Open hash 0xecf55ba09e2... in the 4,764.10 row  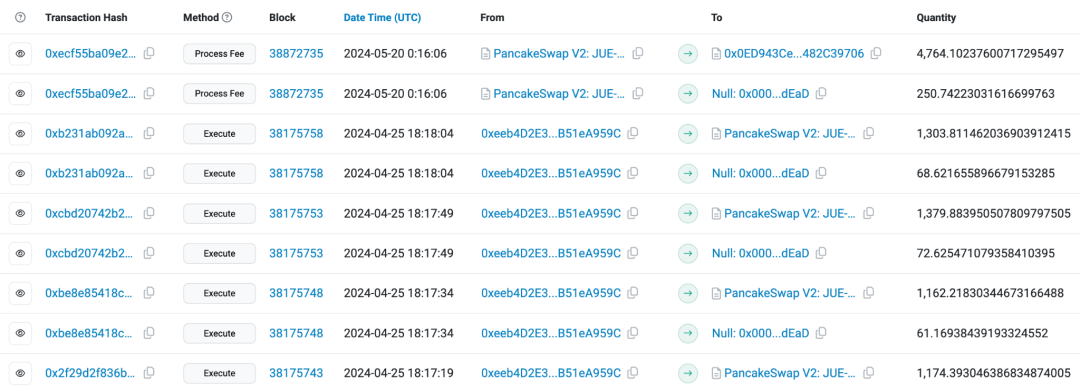[x=91, y=54]
